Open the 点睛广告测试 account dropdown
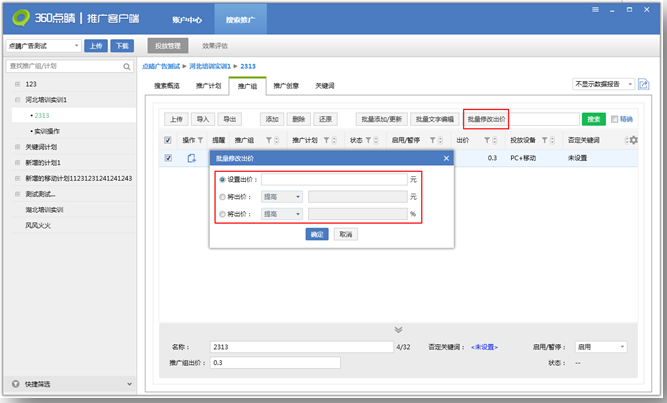 click(x=44, y=45)
